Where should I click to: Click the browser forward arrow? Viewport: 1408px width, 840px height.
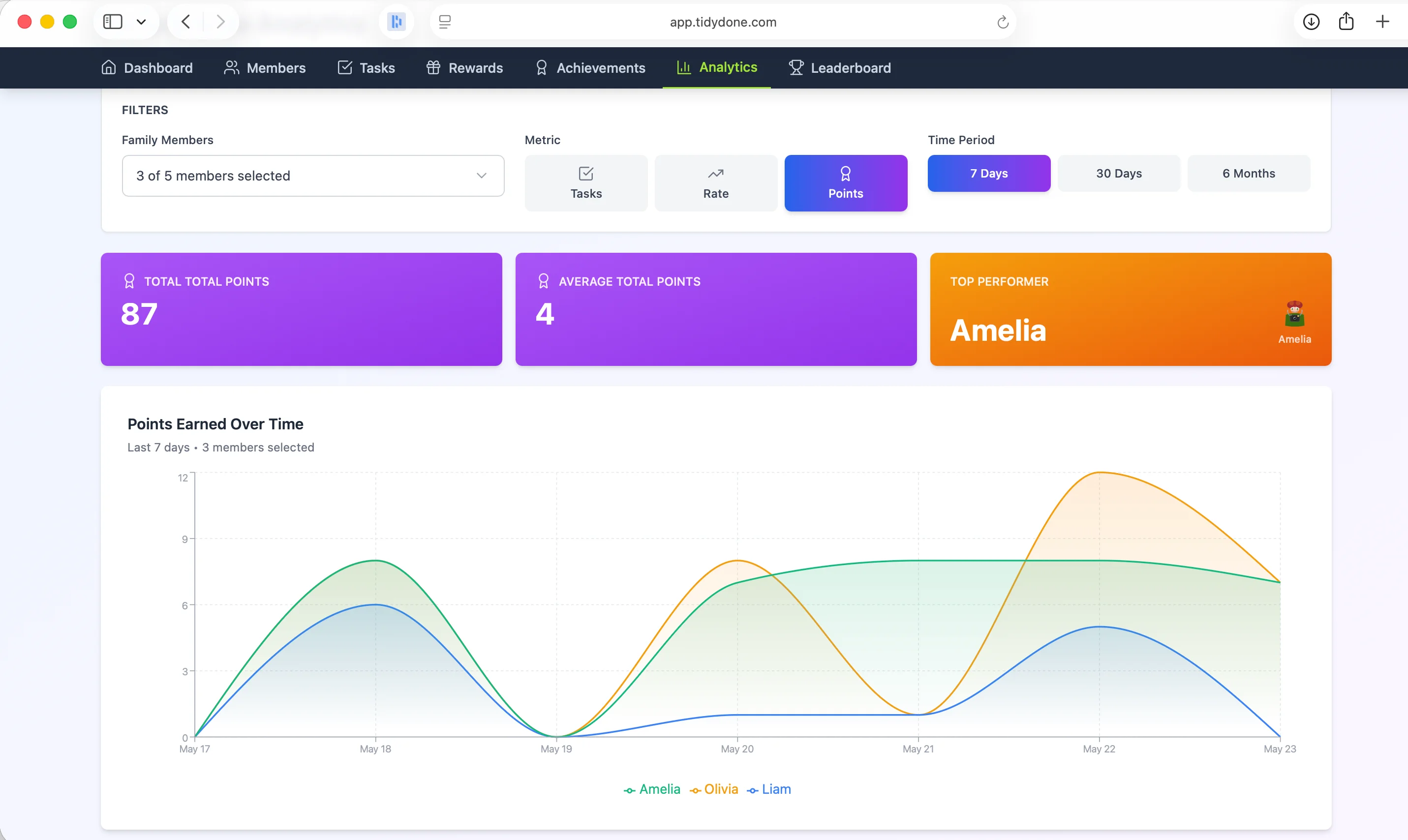point(220,22)
